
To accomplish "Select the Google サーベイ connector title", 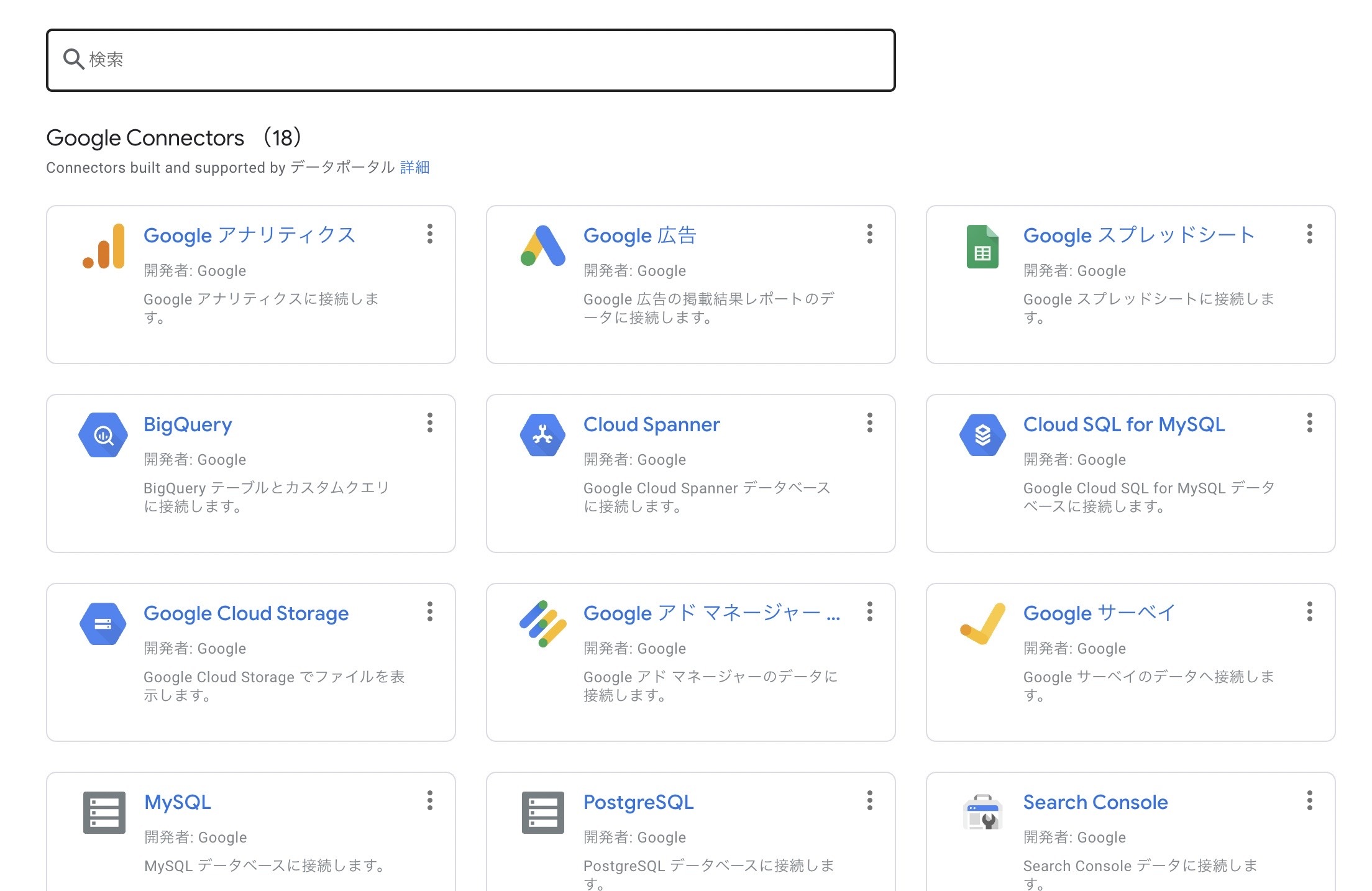I will [1099, 613].
